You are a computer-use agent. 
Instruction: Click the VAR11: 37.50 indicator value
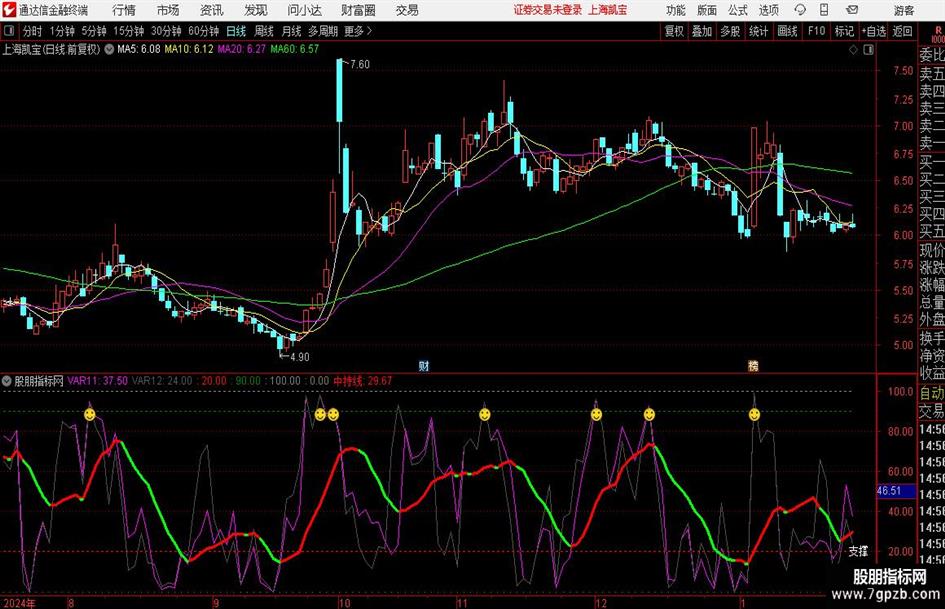click(x=98, y=381)
